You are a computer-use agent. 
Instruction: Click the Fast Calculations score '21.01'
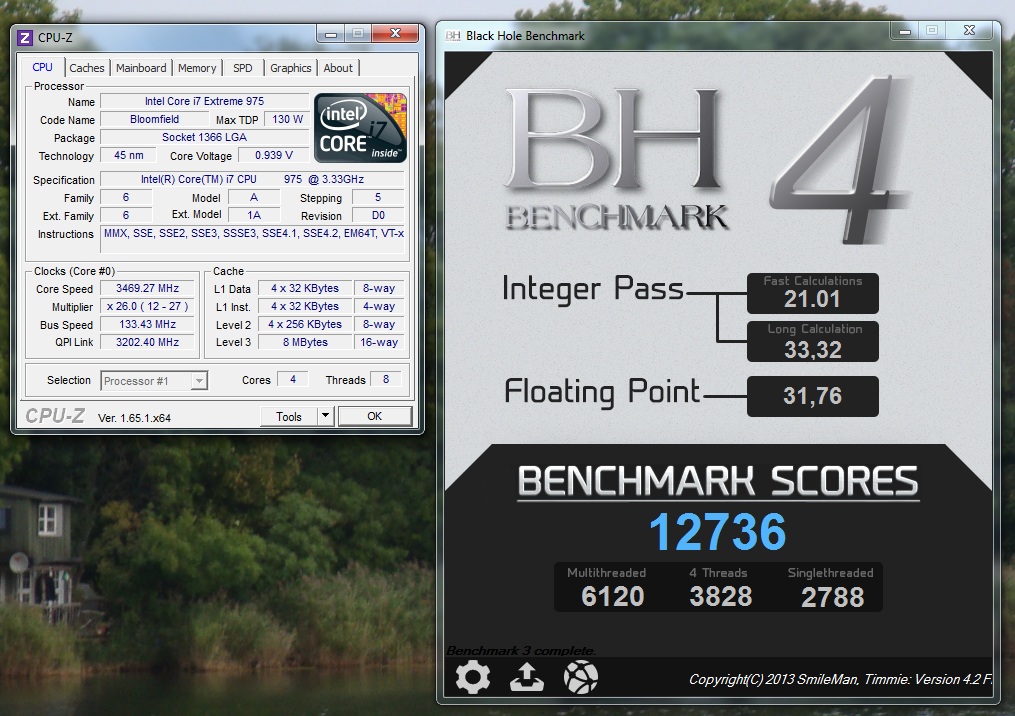[x=812, y=299]
